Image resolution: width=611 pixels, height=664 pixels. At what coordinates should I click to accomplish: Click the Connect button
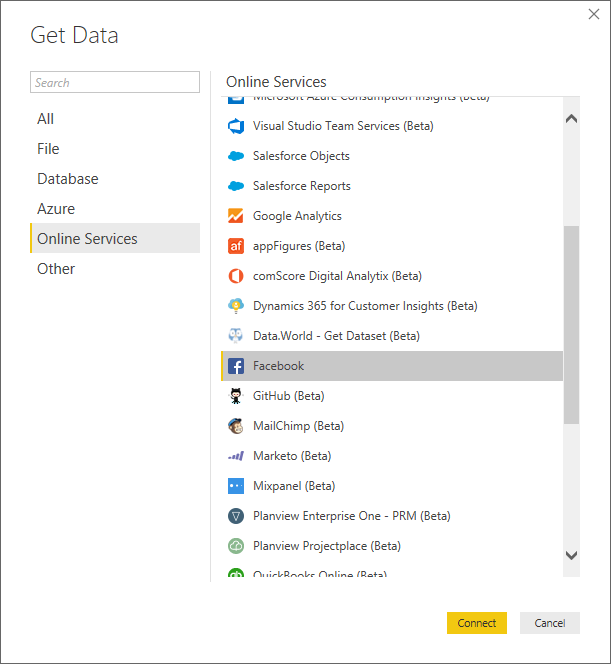(477, 623)
